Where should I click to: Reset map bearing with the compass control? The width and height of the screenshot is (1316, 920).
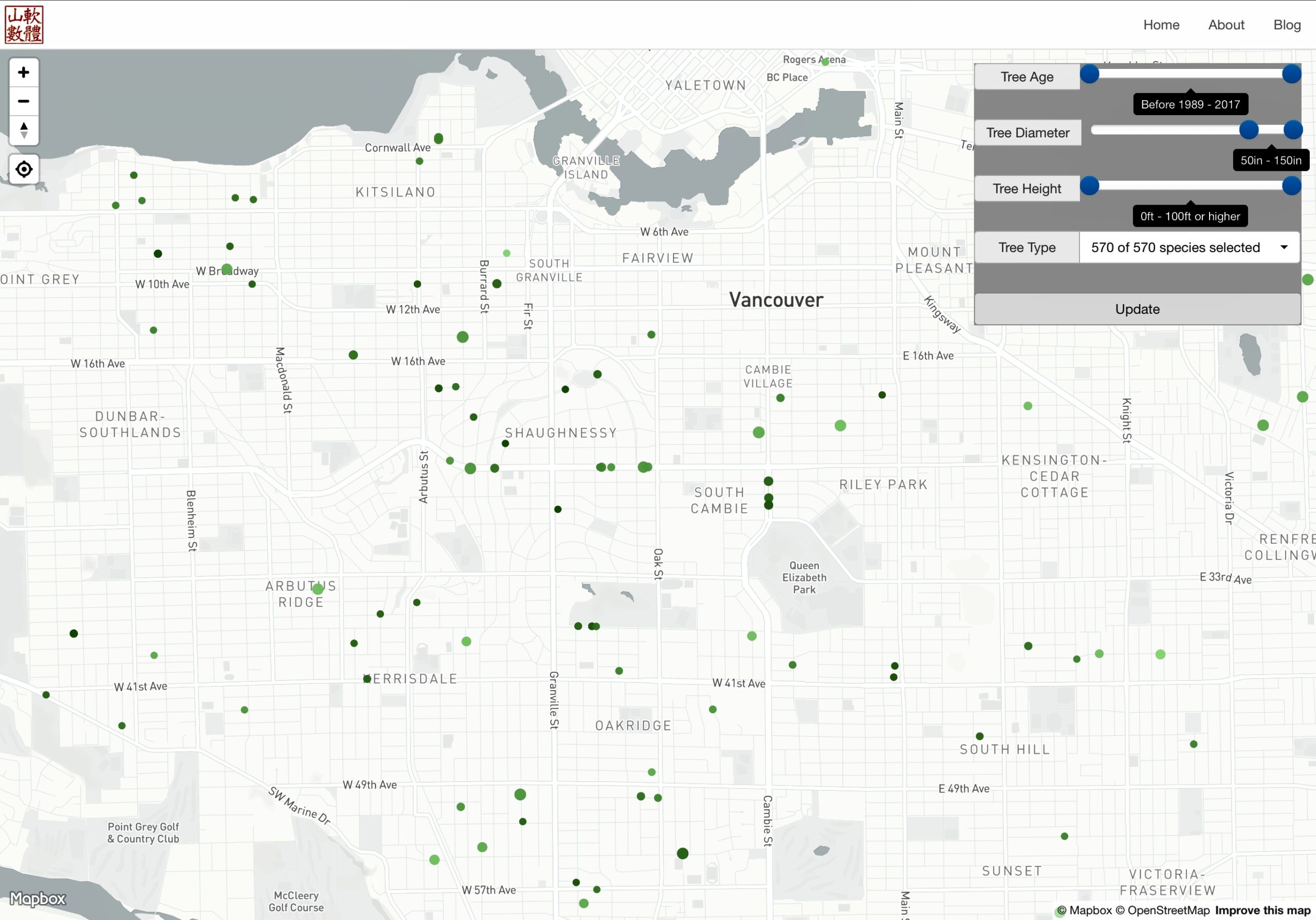pos(24,130)
